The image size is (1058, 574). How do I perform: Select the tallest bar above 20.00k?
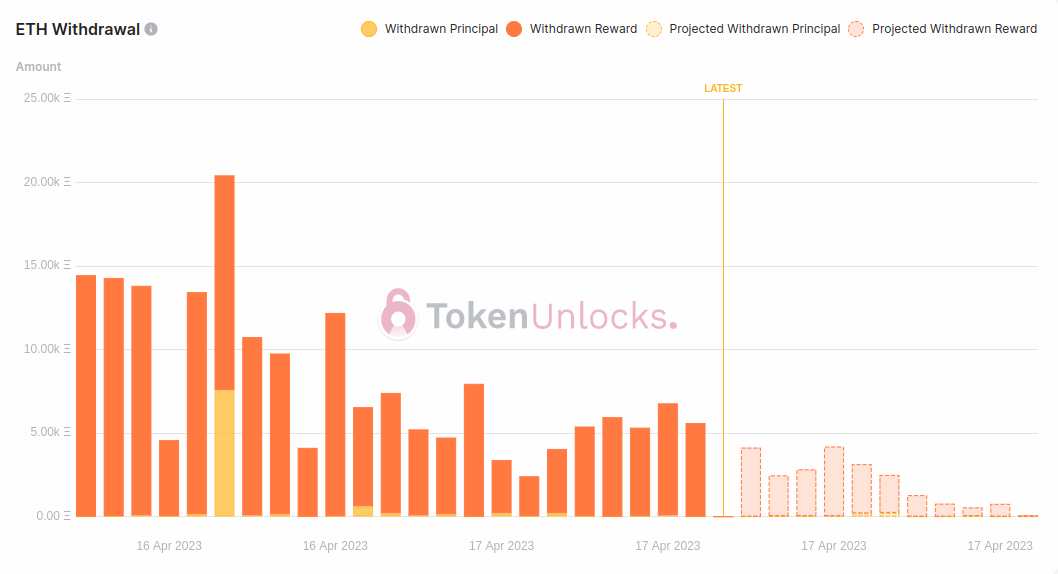[225, 280]
